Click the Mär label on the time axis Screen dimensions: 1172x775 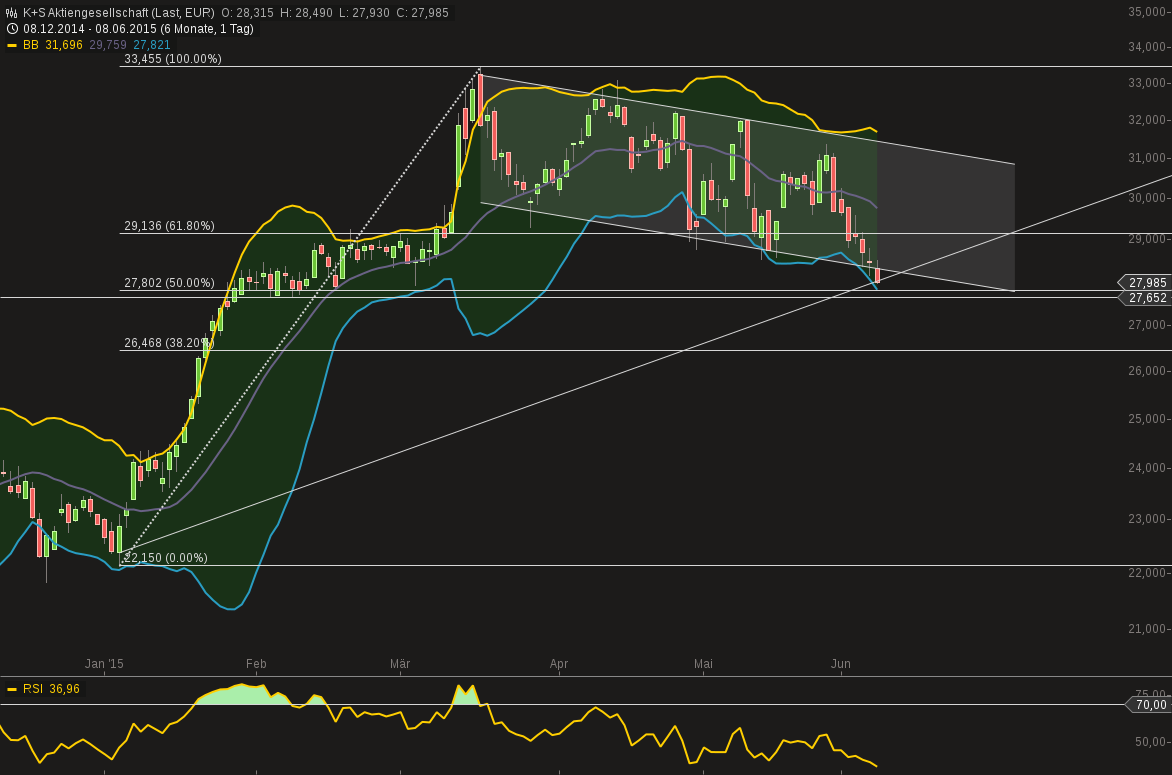[x=400, y=664]
